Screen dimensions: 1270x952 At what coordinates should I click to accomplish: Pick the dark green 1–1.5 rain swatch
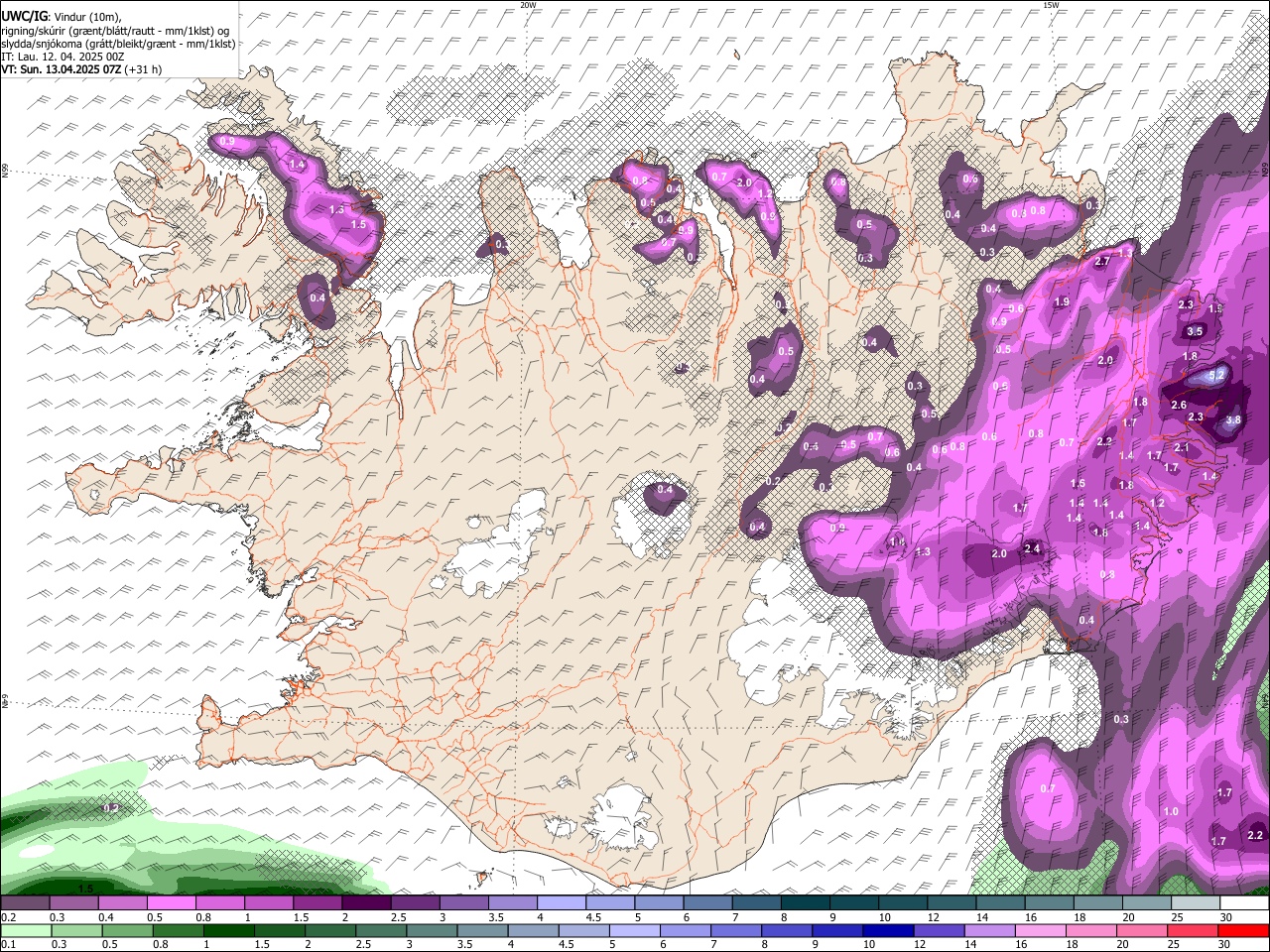click(x=228, y=930)
